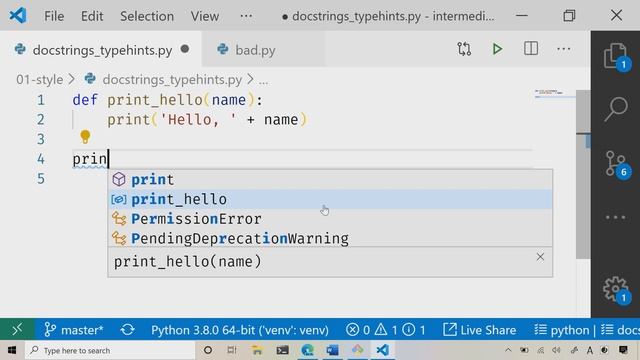Click the lightbulb code action icon
Screen dimensions: 640x360
click(x=85, y=137)
